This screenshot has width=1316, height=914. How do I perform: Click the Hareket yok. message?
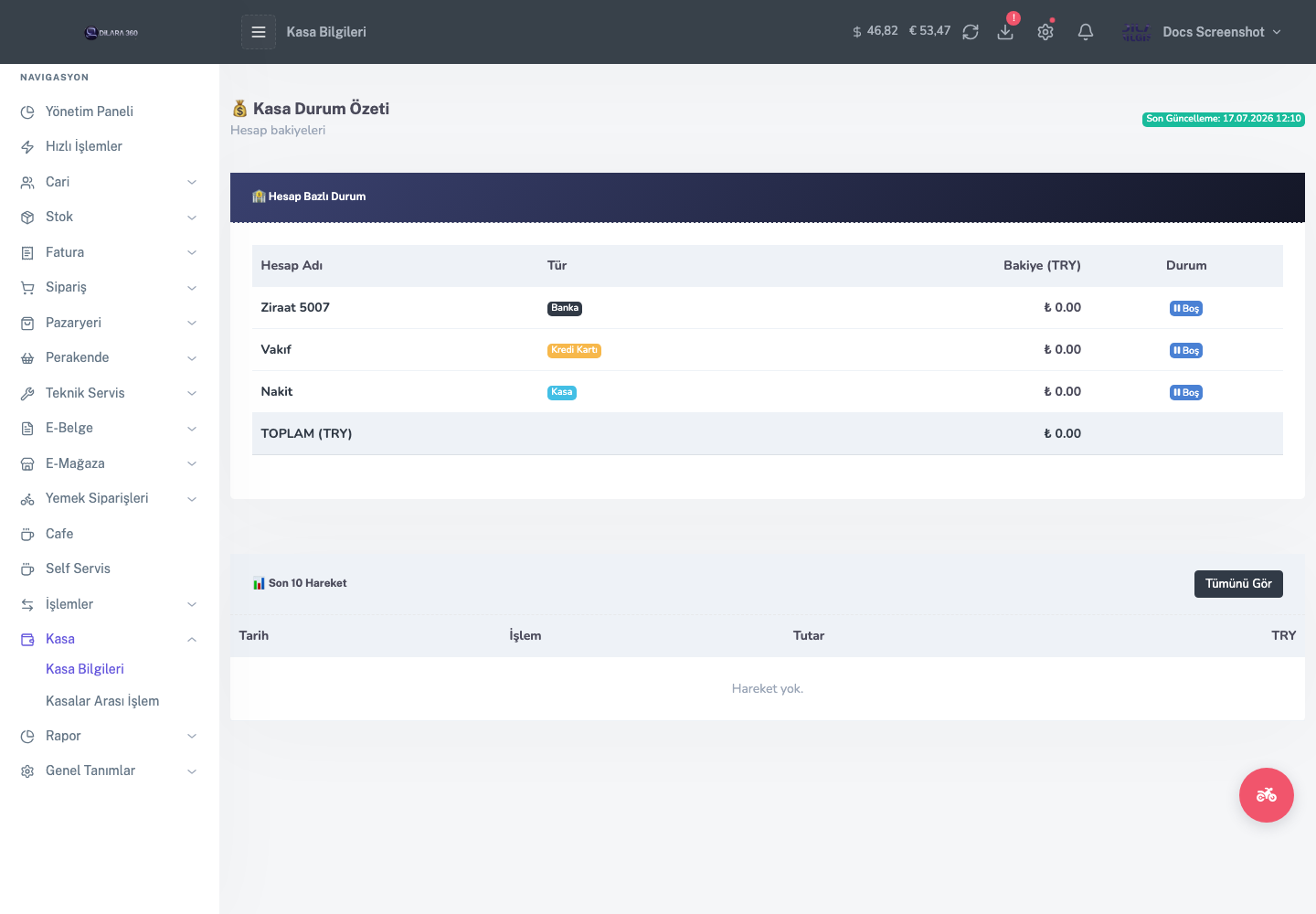[x=768, y=688]
